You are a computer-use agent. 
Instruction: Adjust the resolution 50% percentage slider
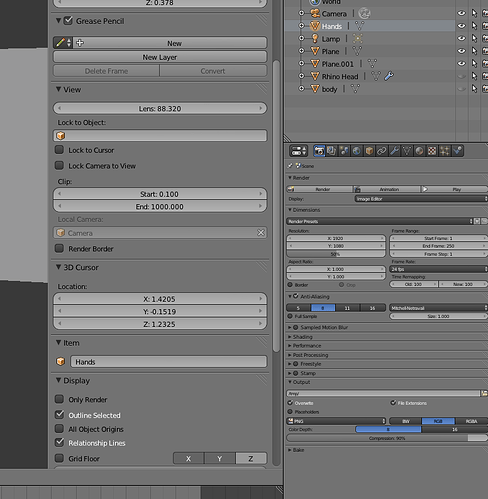336,254
